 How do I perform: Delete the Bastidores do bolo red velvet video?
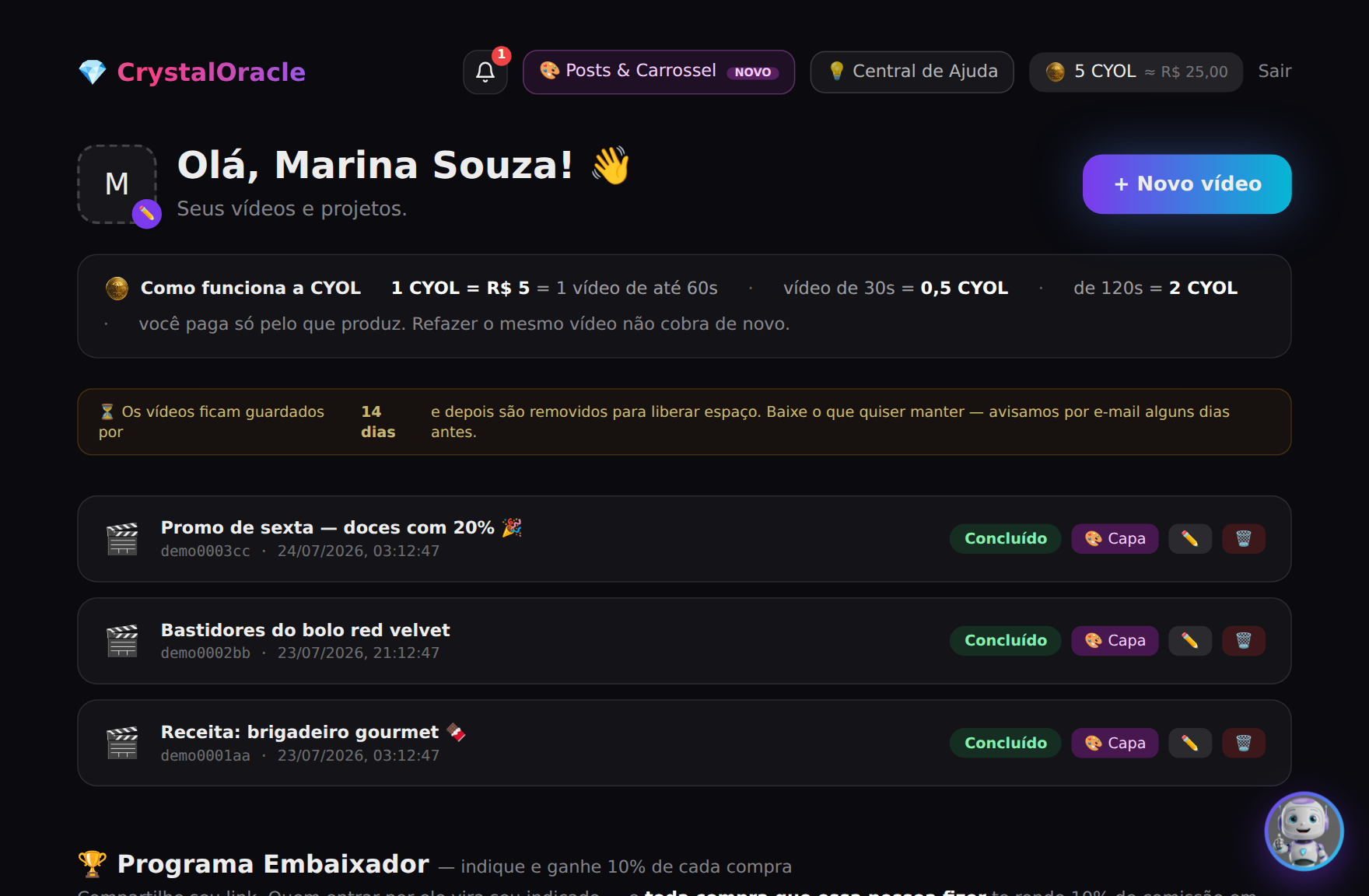click(1243, 641)
